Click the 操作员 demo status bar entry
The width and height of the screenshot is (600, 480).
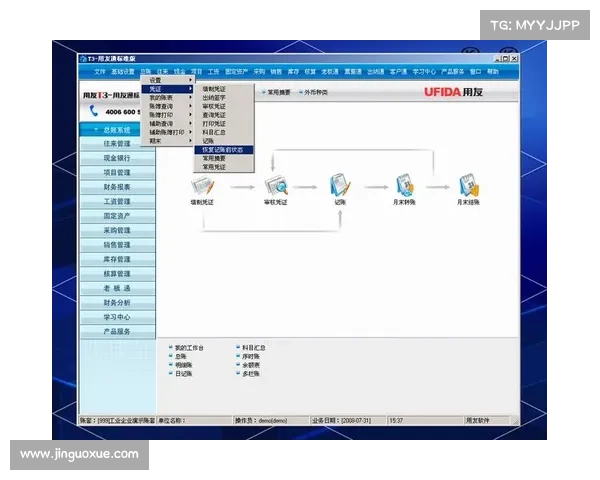point(270,420)
